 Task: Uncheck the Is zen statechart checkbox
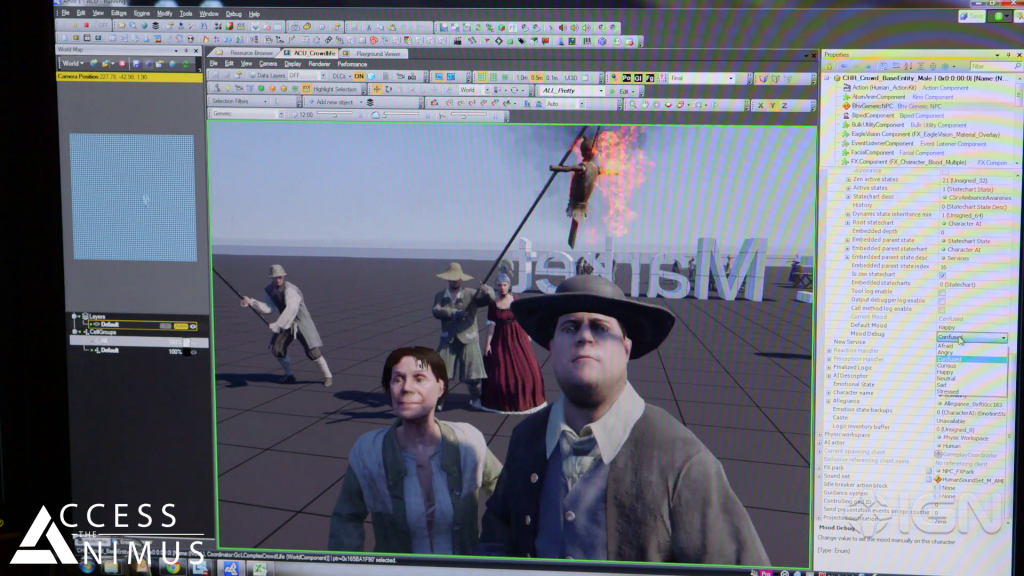click(x=942, y=275)
